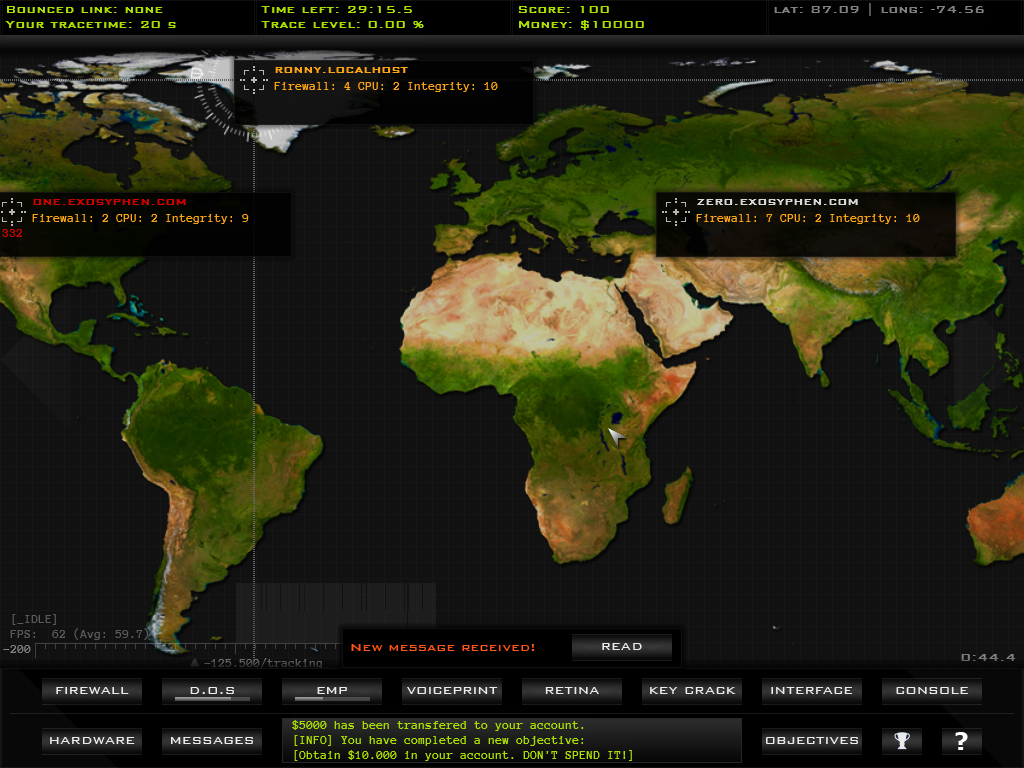Screen dimensions: 1024x768
Task: Click the triangle tracking marker on ruler
Action: click(x=195, y=662)
